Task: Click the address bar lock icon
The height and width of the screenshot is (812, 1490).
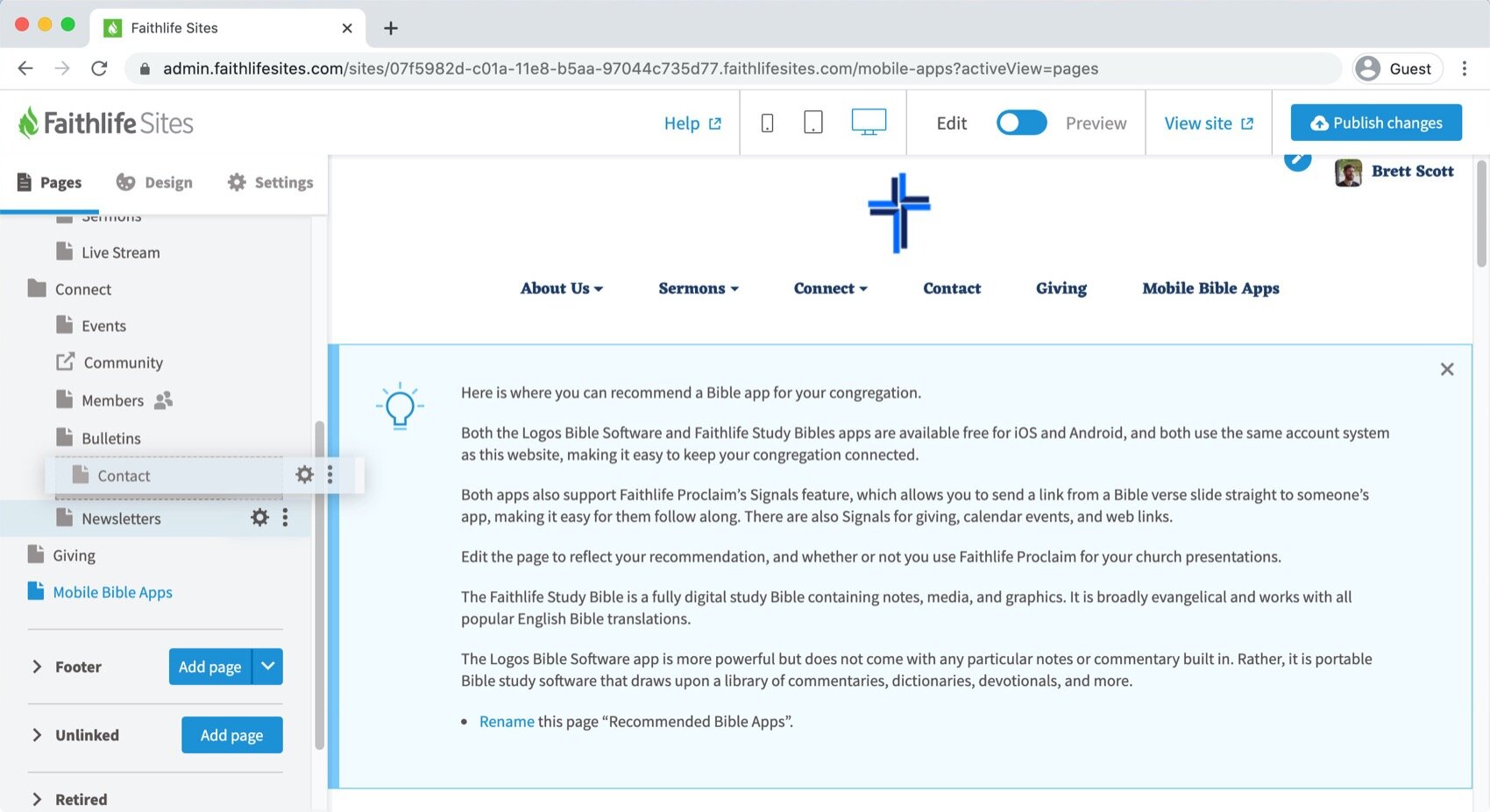Action: pos(145,68)
